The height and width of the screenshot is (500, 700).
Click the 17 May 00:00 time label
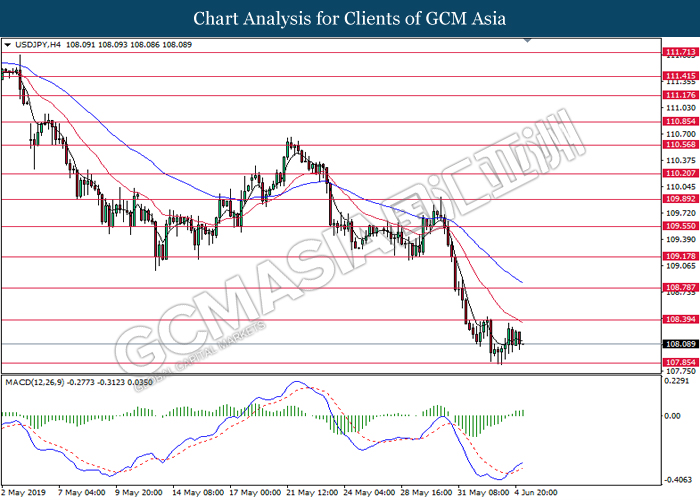(255, 492)
